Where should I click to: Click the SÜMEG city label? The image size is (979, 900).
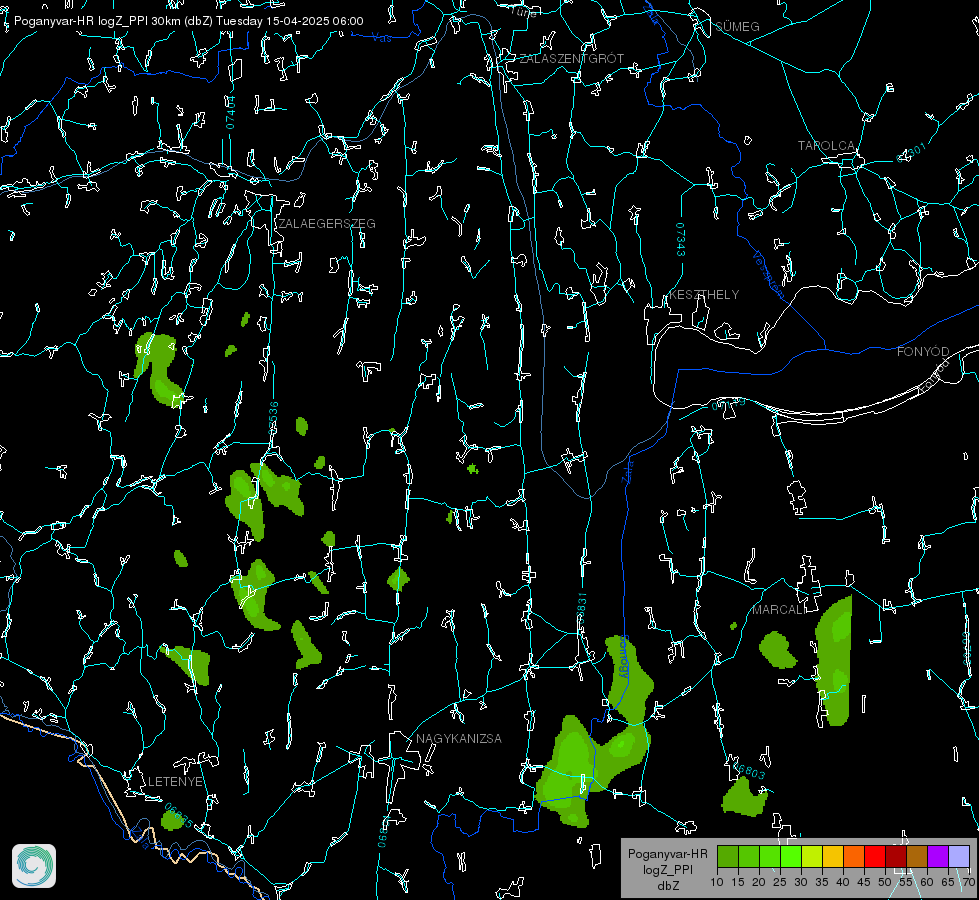pyautogui.click(x=737, y=26)
